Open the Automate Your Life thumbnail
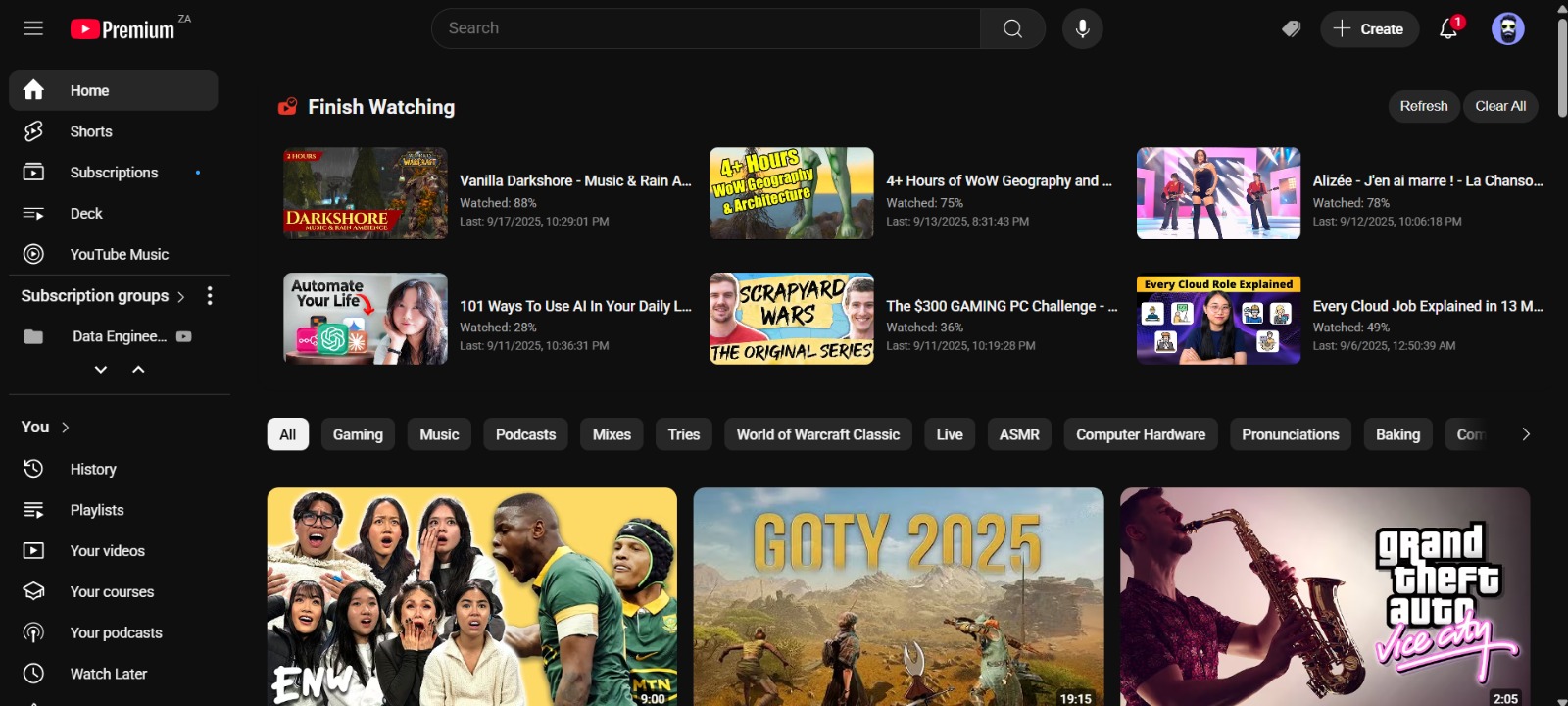The image size is (1568, 706). click(x=366, y=319)
